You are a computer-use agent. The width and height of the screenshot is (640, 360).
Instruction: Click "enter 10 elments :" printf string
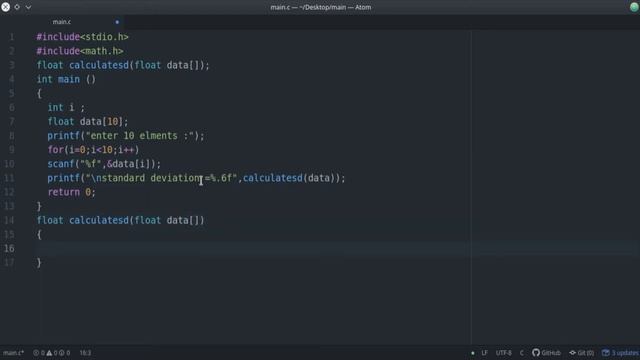pyautogui.click(x=140, y=136)
